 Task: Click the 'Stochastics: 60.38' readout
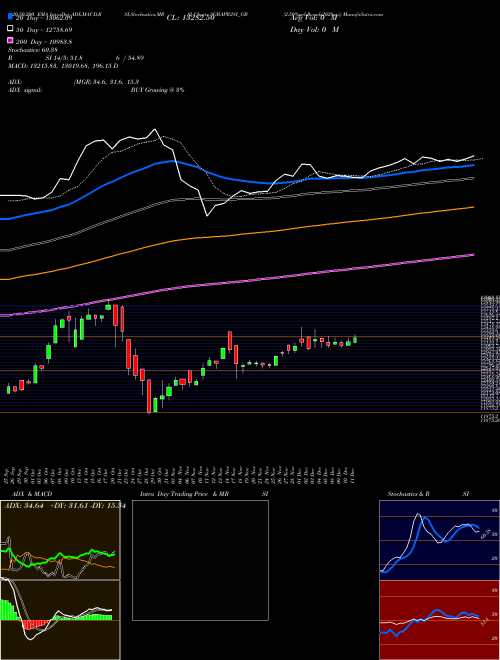tap(33, 50)
